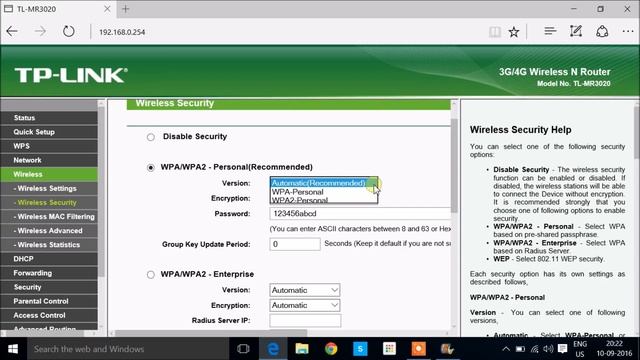Open the Hub icon
The height and width of the screenshot is (360, 640).
(x=550, y=31)
